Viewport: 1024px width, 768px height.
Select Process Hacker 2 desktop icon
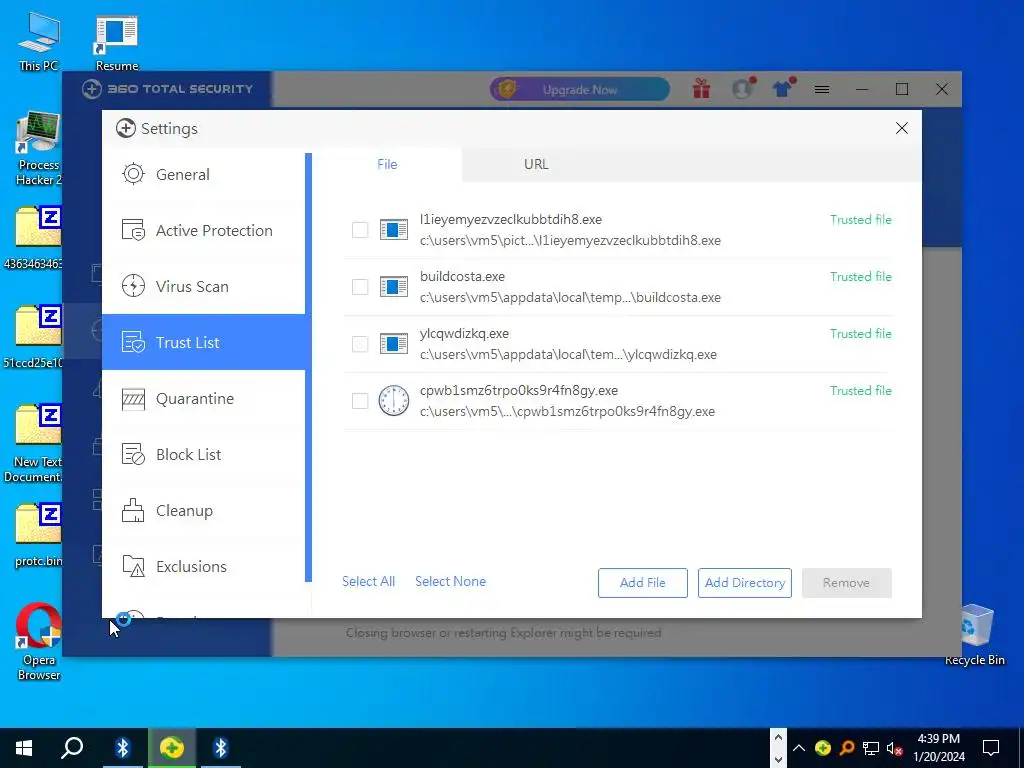point(39,149)
